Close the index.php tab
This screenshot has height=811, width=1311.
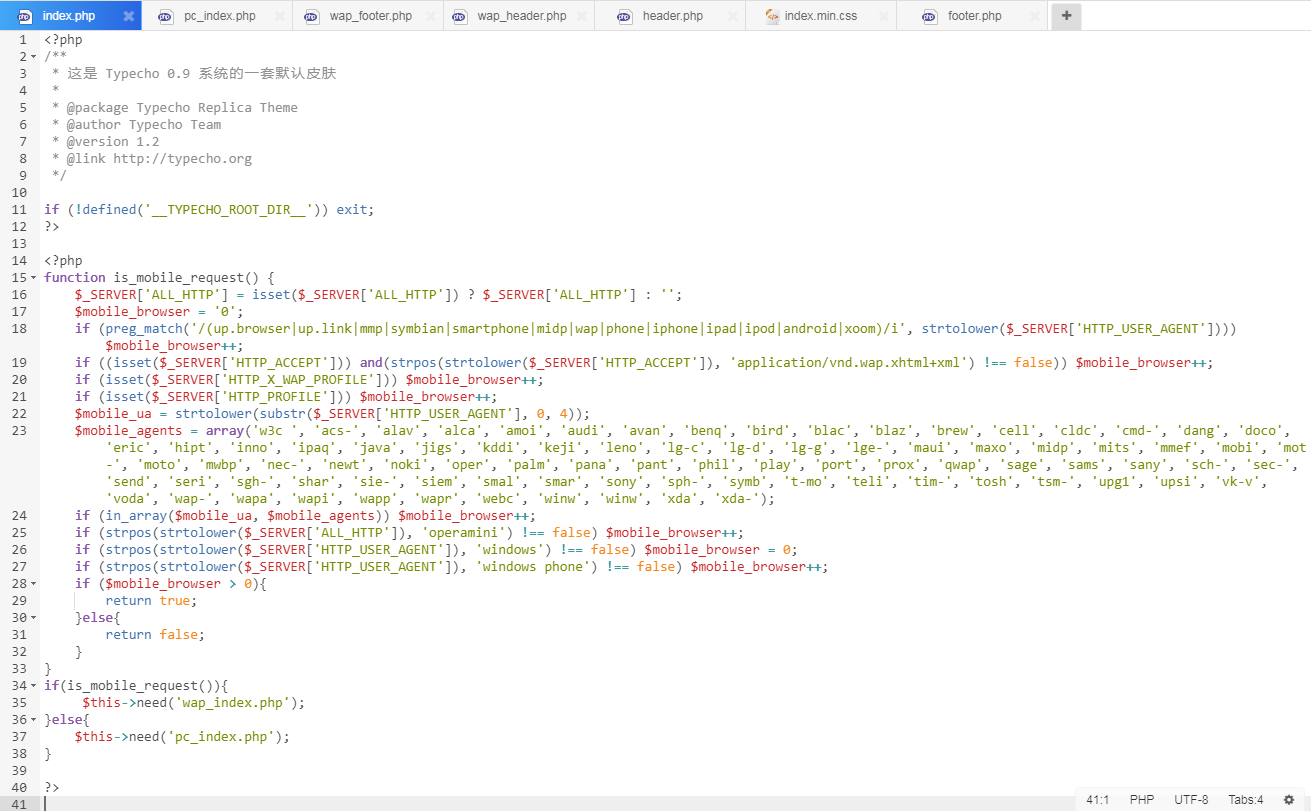128,16
